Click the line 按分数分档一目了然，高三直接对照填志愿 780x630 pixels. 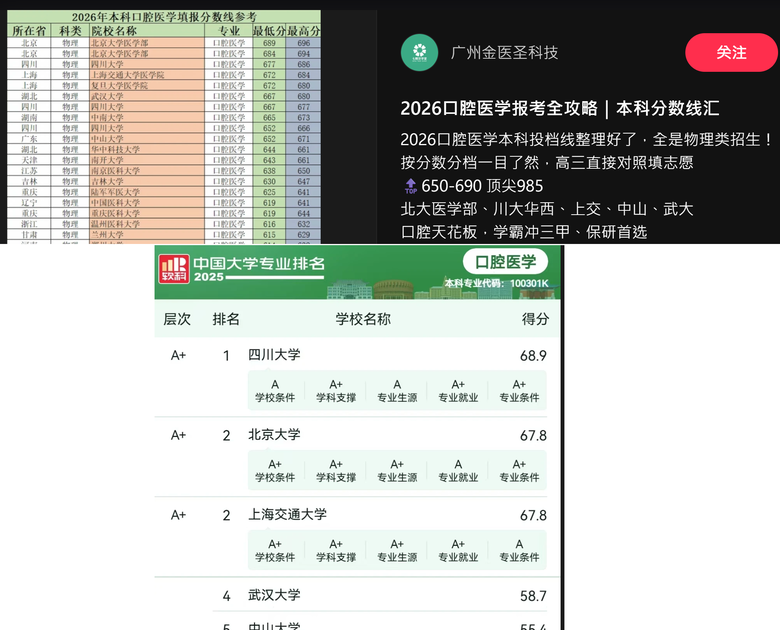(547, 162)
